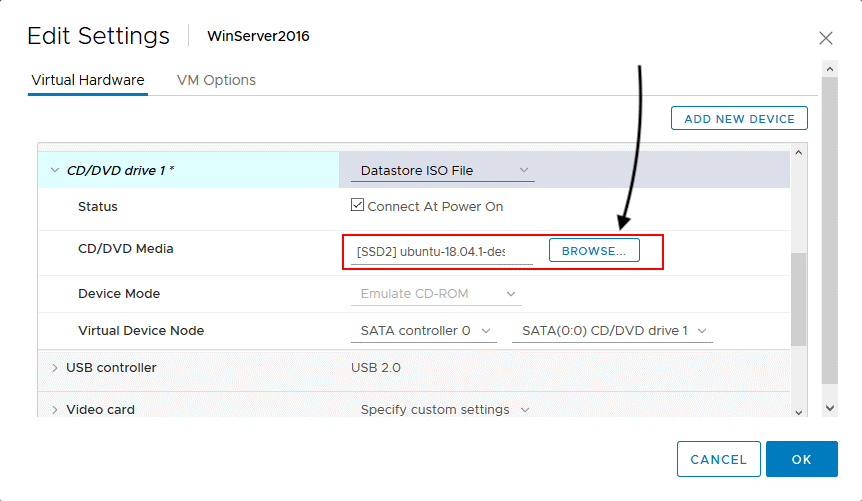Viewport: 862px width, 501px height.
Task: Open the Datastore ISO File dropdown
Action: (x=442, y=171)
